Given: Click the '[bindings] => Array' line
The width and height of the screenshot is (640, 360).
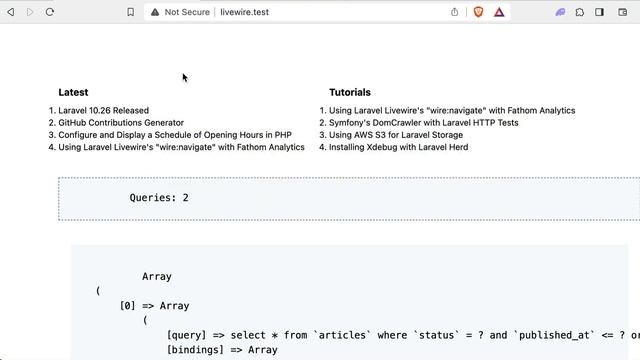Looking at the screenshot, I should click(x=222, y=350).
